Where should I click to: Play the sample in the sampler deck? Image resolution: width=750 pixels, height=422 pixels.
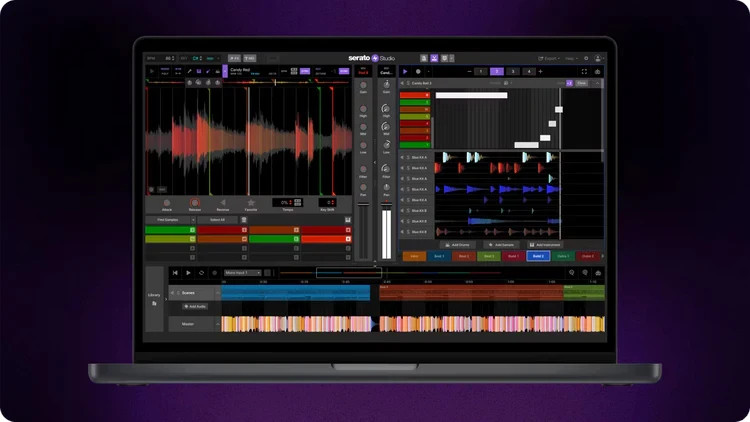pyautogui.click(x=152, y=71)
